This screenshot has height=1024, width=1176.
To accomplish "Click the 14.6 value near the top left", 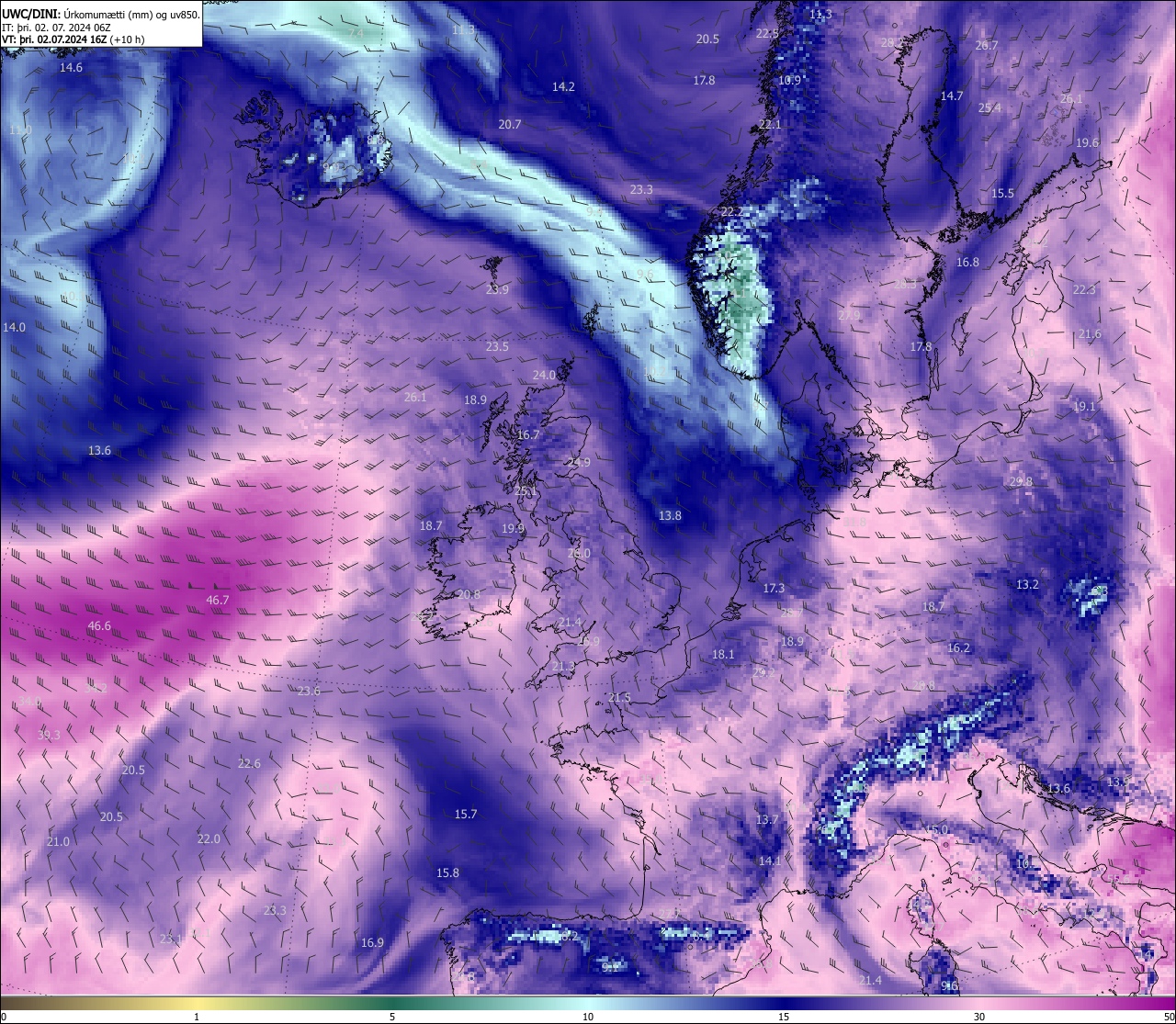I will click(71, 67).
